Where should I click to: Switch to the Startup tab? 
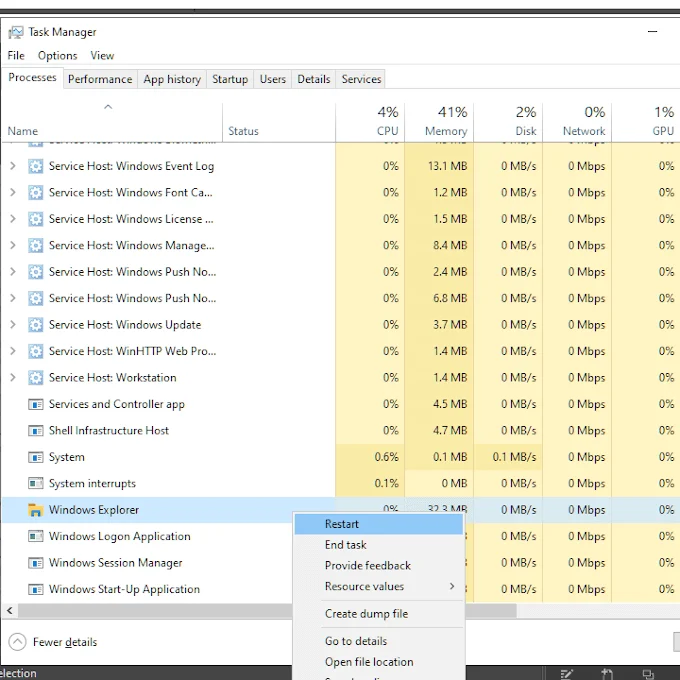tap(230, 79)
